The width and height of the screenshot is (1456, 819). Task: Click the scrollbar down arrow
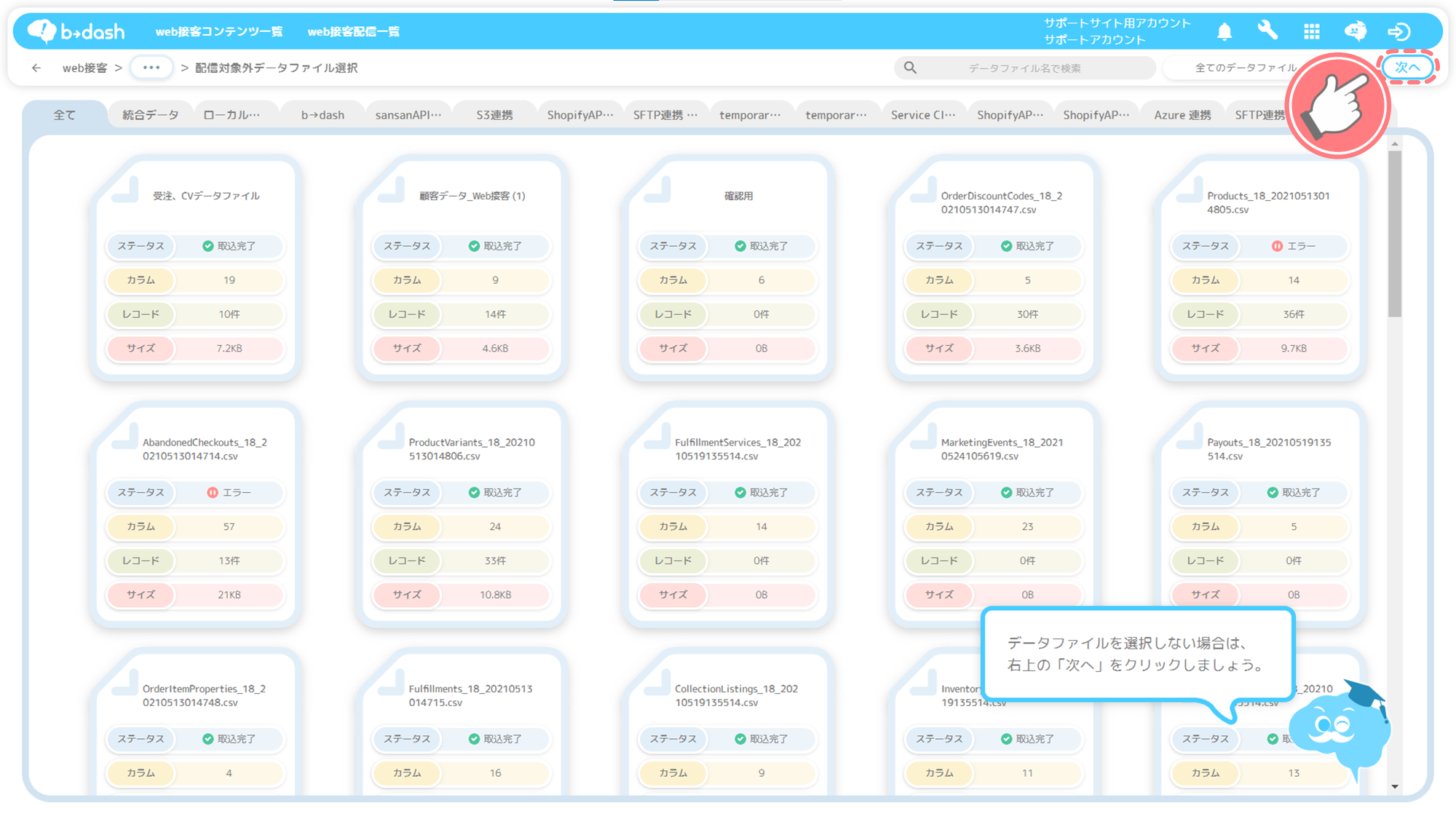(1394, 786)
